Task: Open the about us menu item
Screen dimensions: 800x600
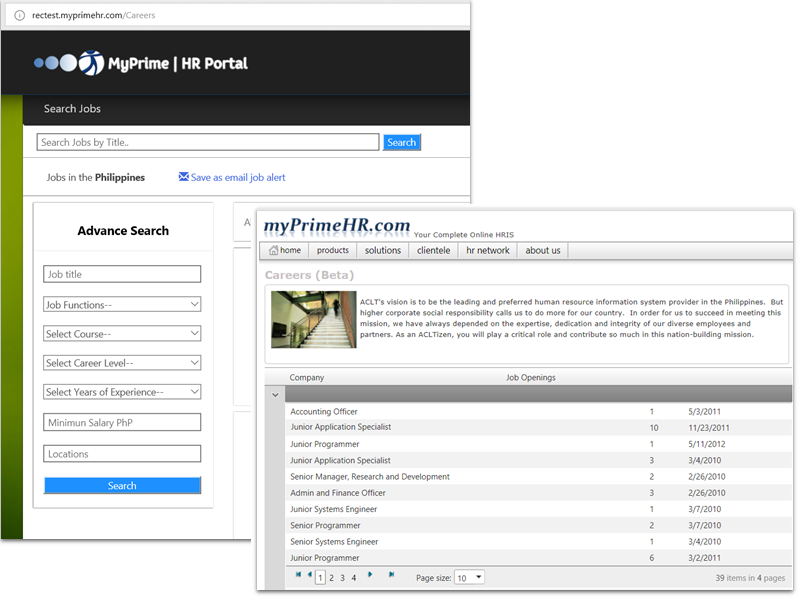Action: click(543, 250)
